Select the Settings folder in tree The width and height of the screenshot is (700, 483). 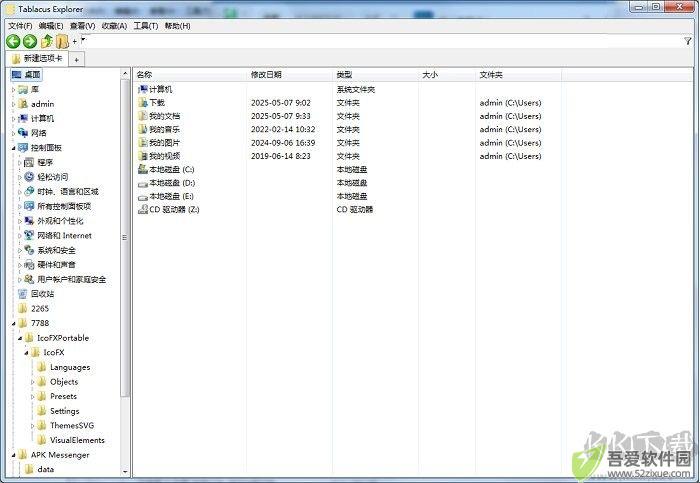(65, 411)
